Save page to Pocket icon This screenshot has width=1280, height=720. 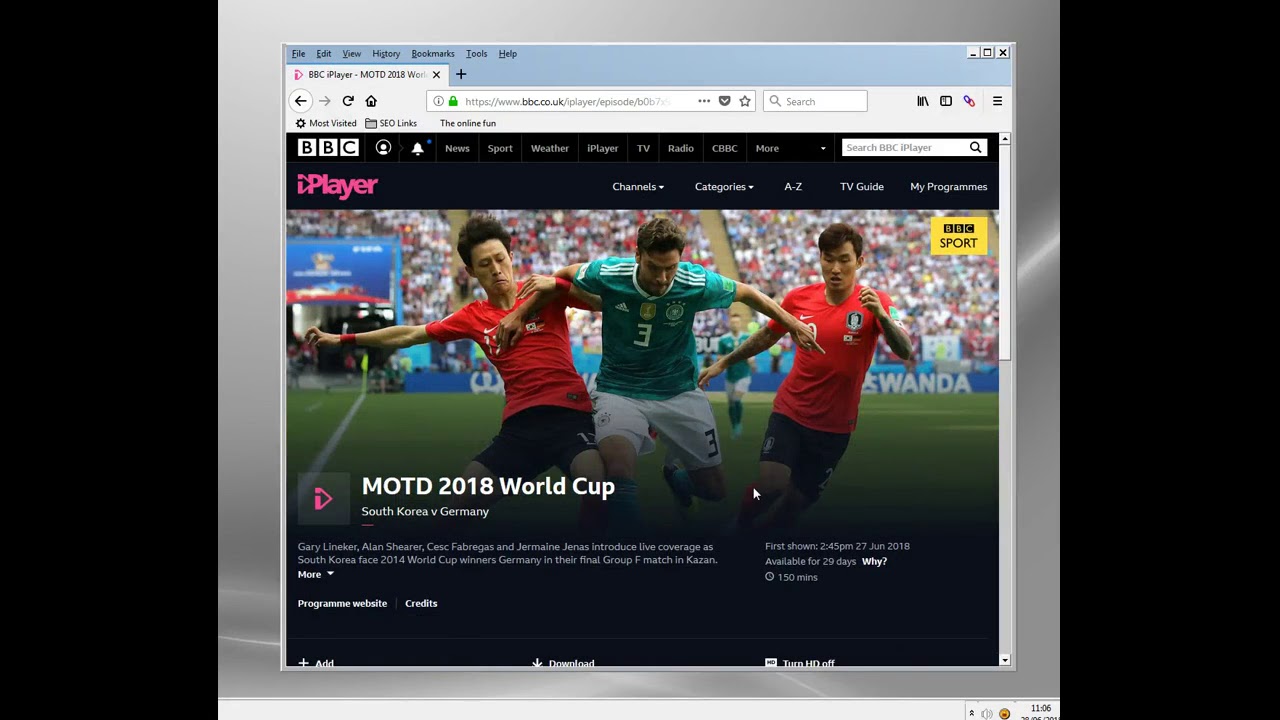(x=725, y=101)
